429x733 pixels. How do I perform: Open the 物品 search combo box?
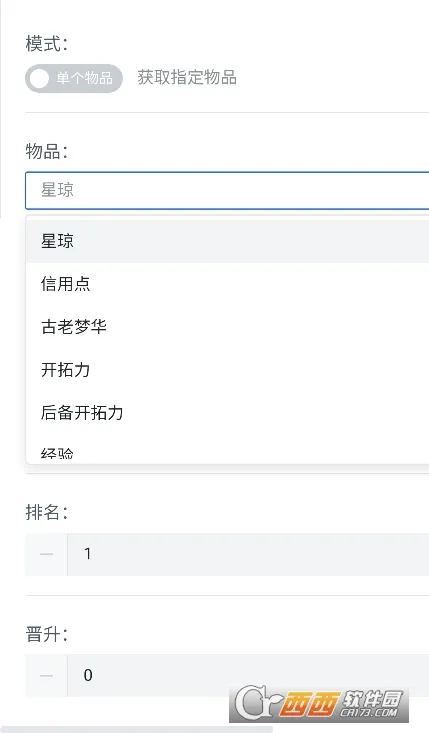(x=227, y=190)
